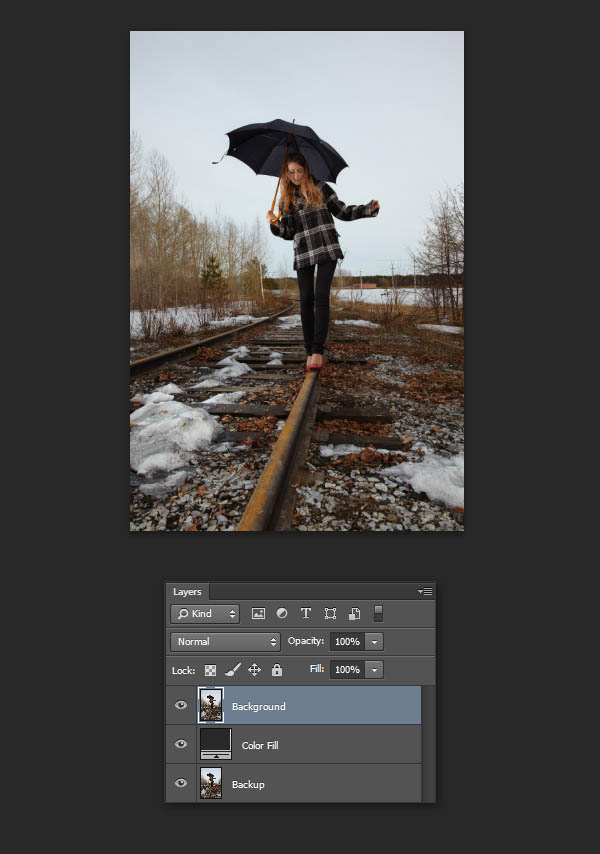The width and height of the screenshot is (600, 854).
Task: Filter for shape layers icon
Action: click(330, 614)
